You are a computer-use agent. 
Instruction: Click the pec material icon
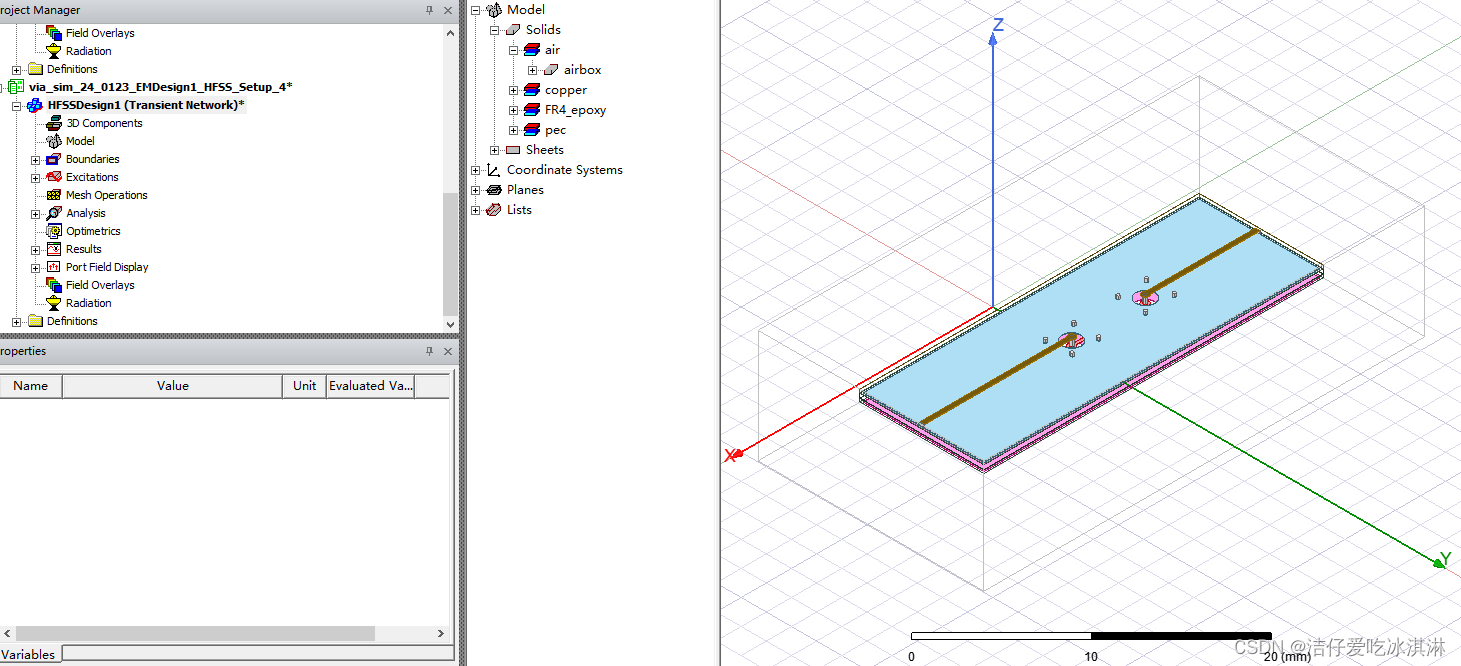532,130
